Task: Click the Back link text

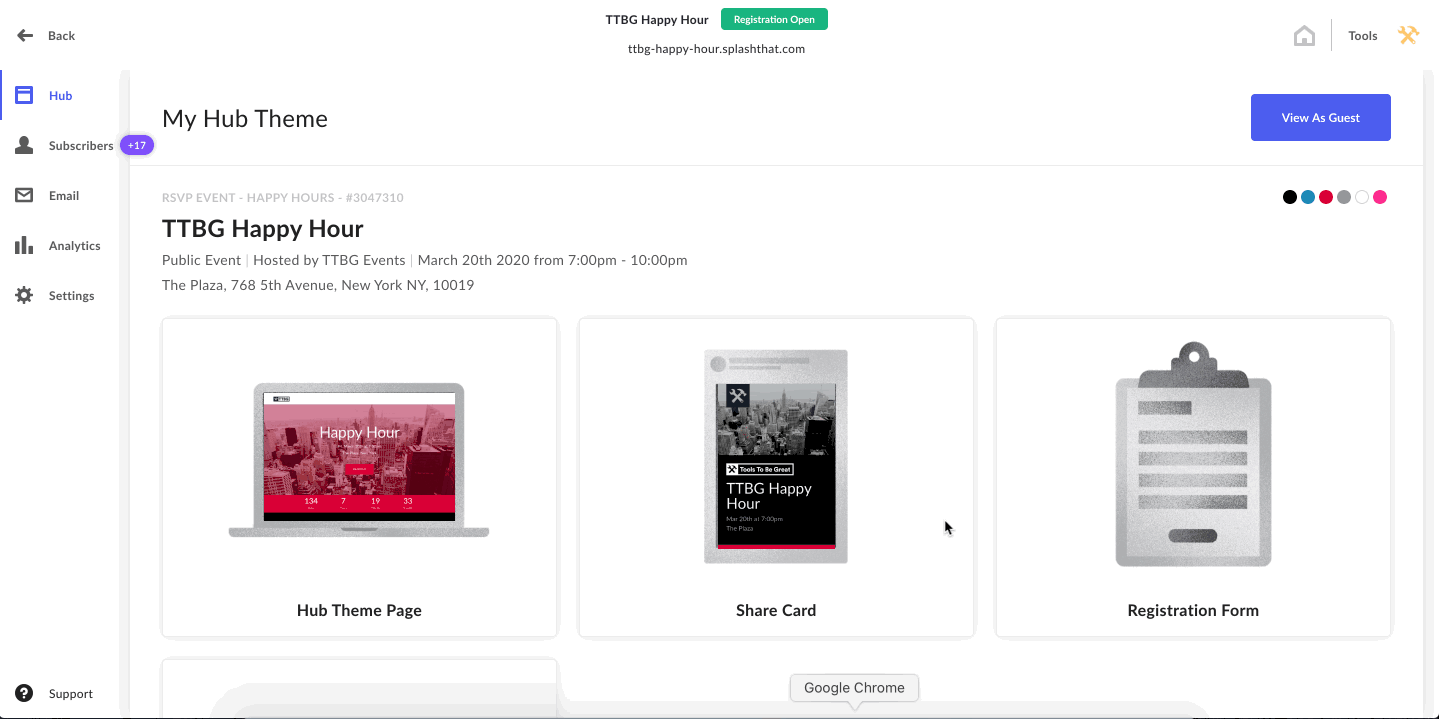Action: pos(62,36)
